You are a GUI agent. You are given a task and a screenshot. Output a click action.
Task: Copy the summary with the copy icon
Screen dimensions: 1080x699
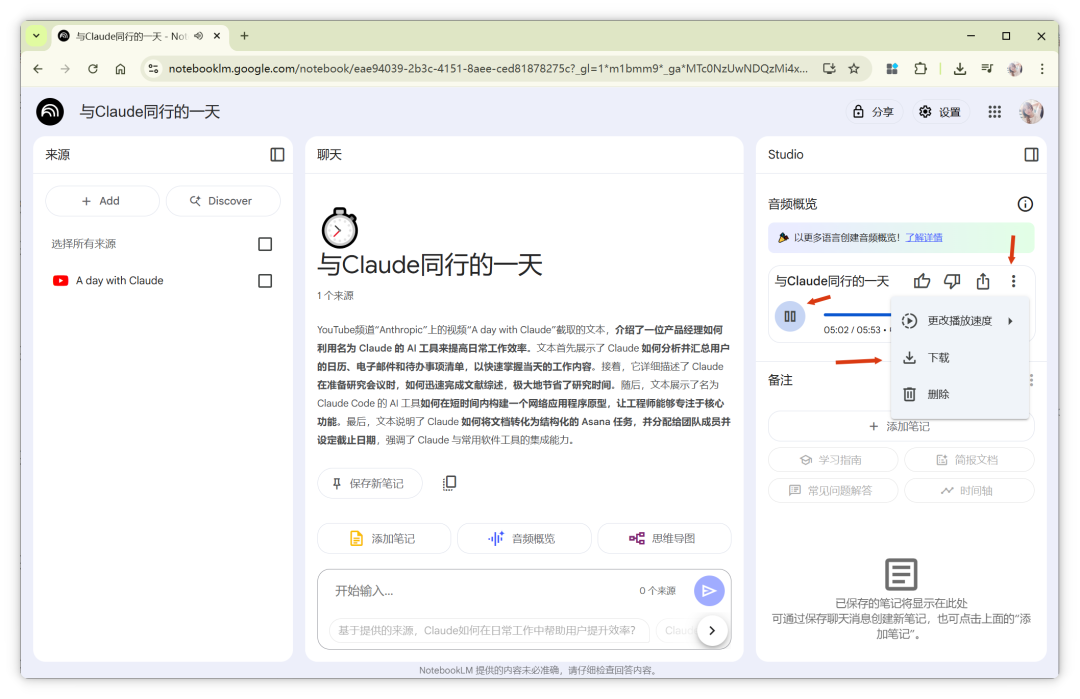449,483
